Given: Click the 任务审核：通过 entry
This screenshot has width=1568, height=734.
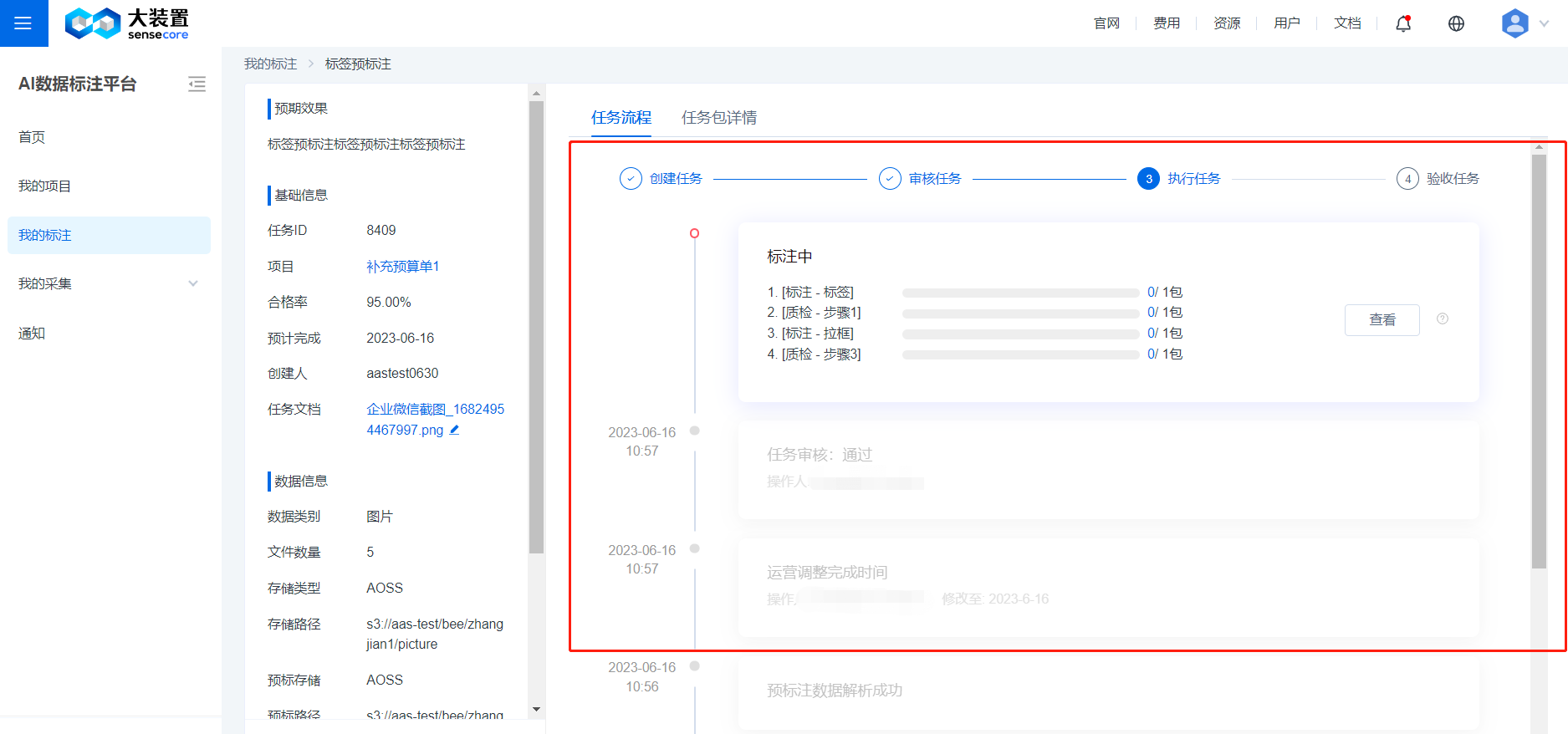Looking at the screenshot, I should [820, 455].
